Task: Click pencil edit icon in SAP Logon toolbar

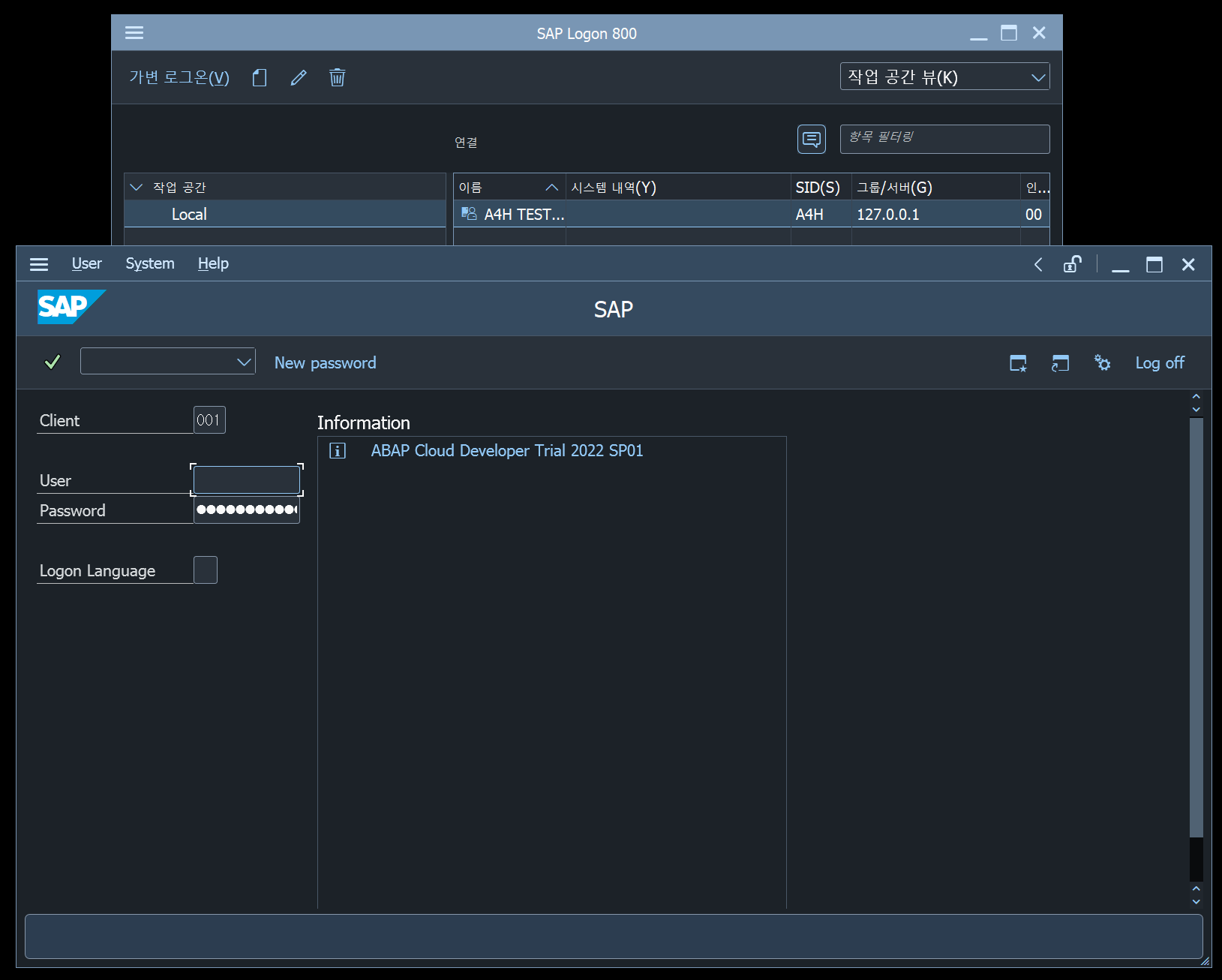Action: [x=299, y=77]
